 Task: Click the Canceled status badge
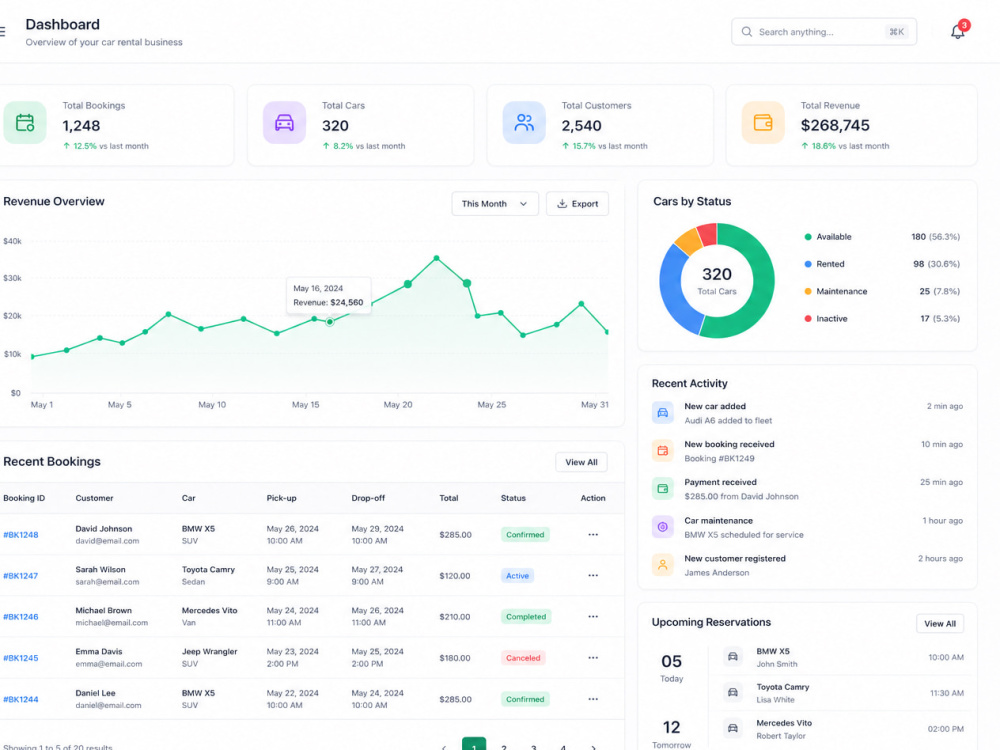tap(523, 658)
